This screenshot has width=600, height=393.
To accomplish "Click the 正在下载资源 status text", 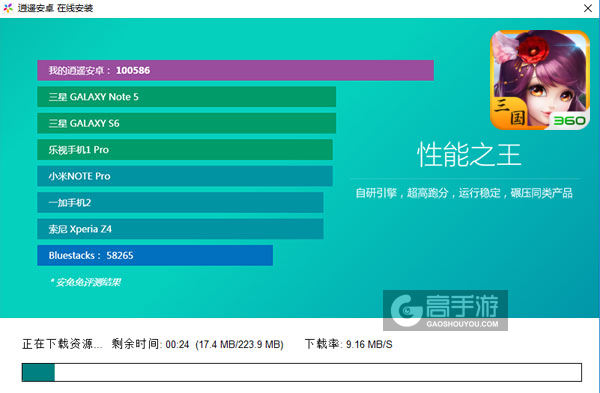I will click(x=62, y=344).
